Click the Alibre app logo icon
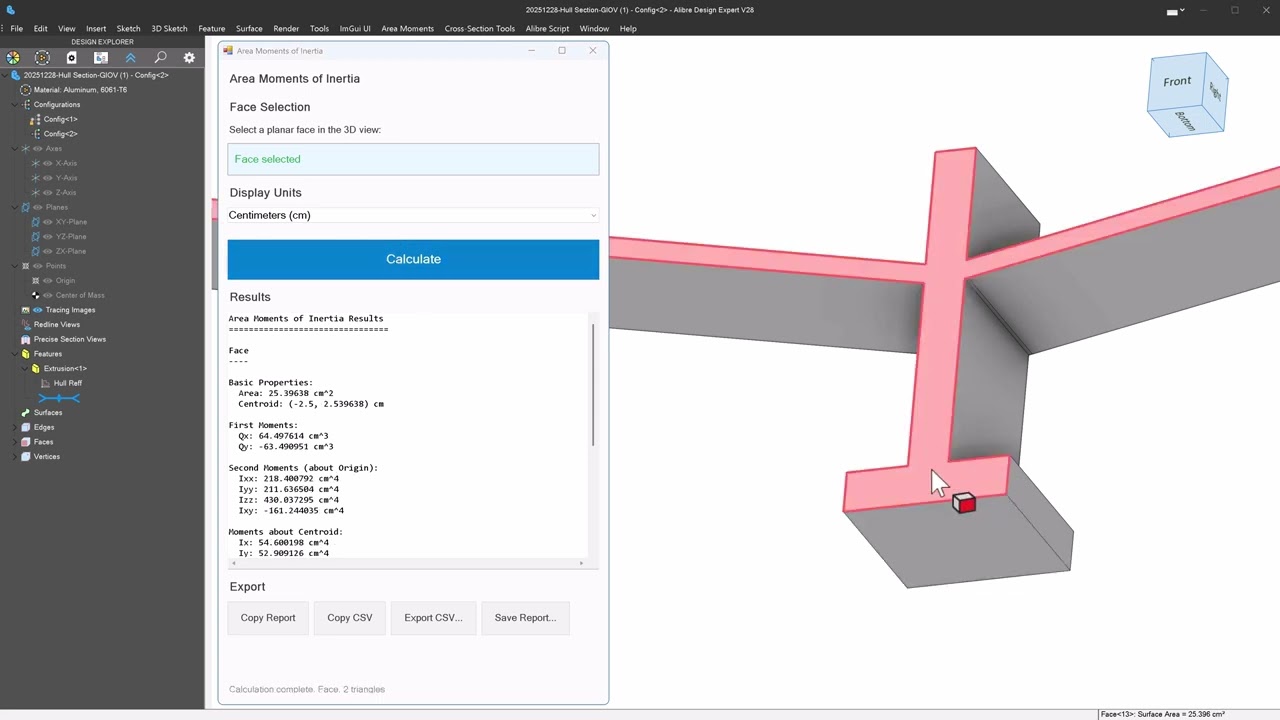Screen dimensions: 1280x720 (10, 10)
